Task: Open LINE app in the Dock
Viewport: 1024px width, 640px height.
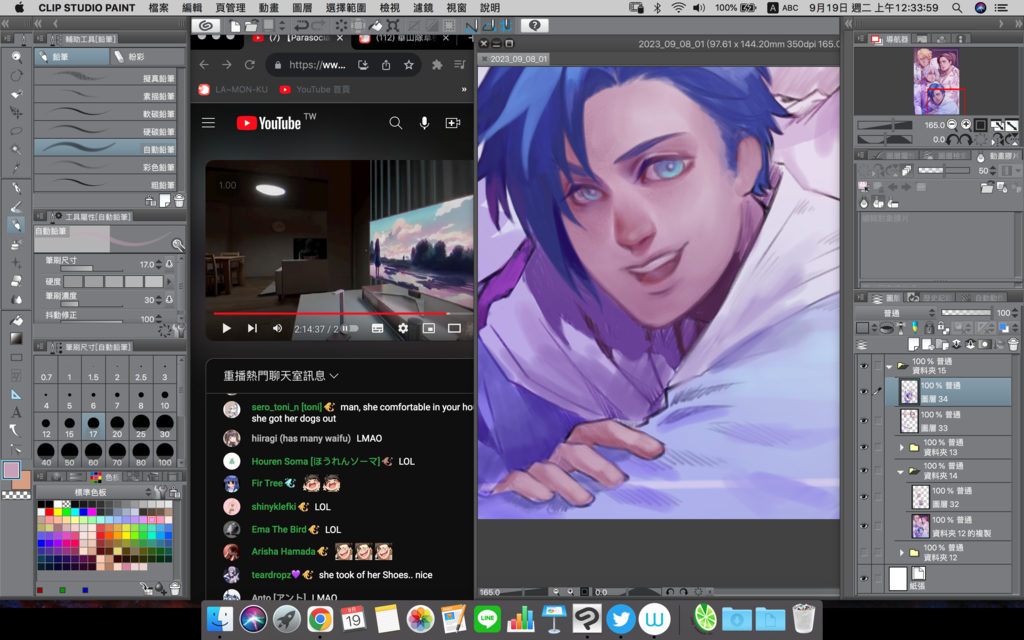Action: coord(487,618)
